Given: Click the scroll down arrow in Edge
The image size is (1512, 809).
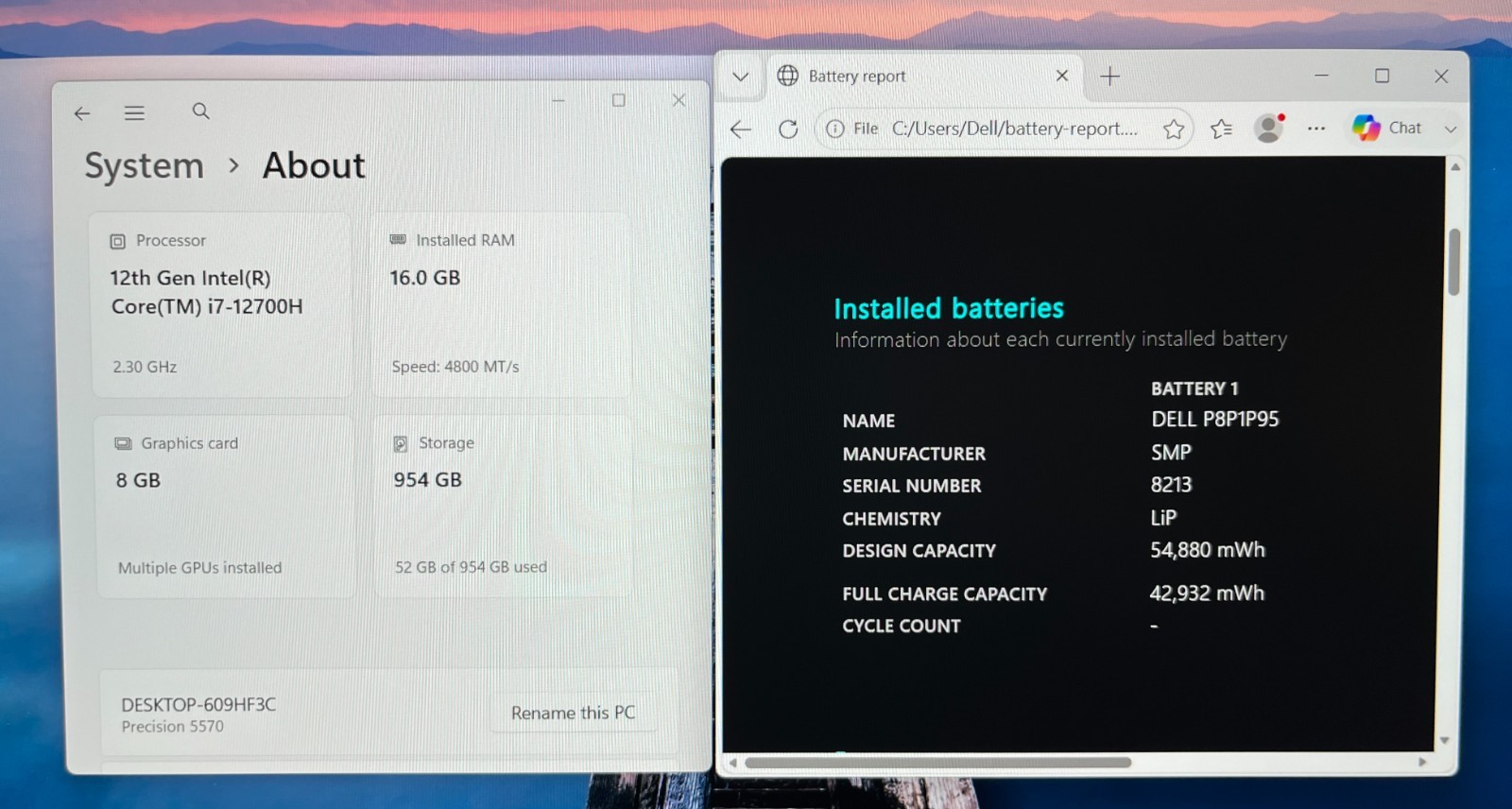Looking at the screenshot, I should click(x=1445, y=740).
